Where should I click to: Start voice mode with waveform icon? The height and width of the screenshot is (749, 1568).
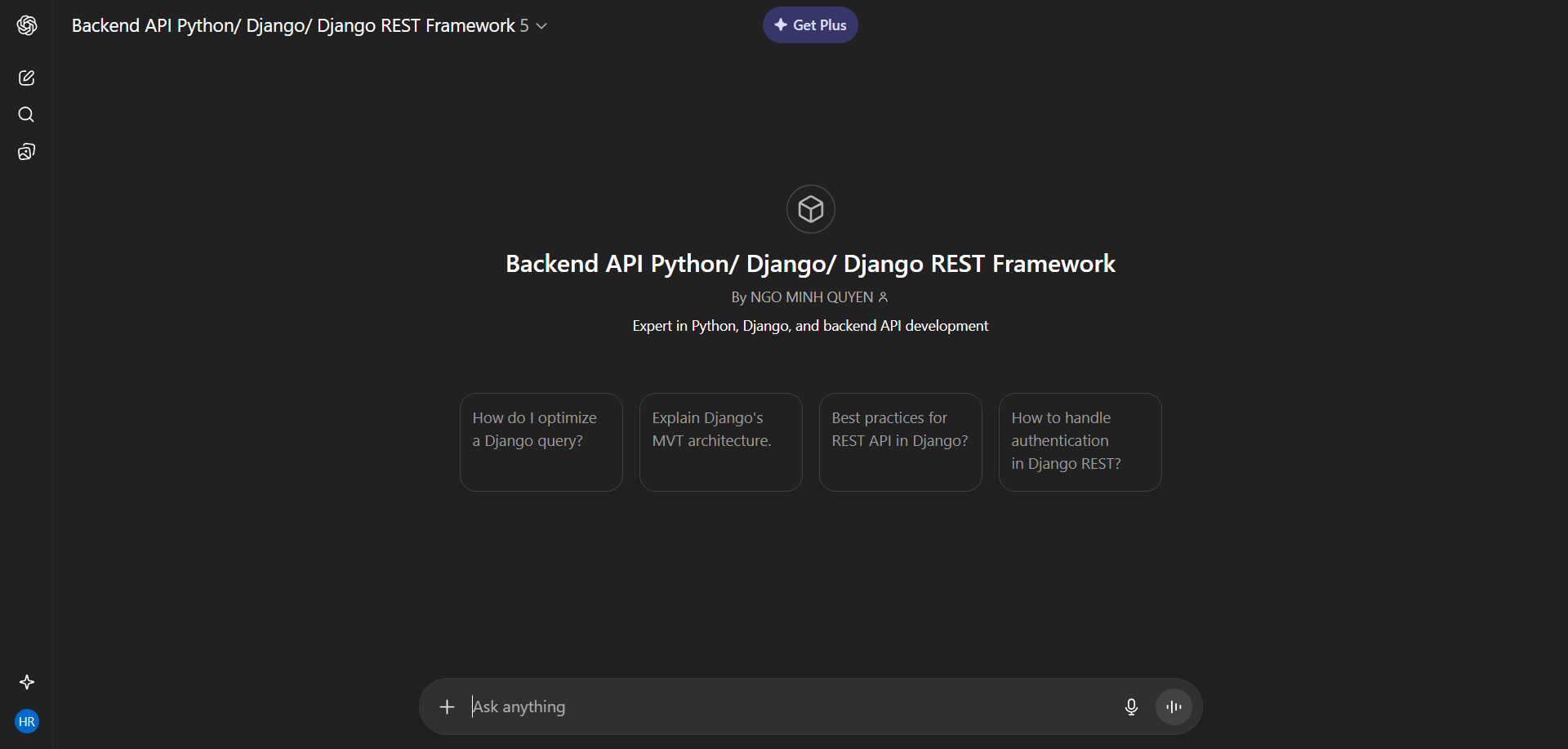(x=1174, y=707)
